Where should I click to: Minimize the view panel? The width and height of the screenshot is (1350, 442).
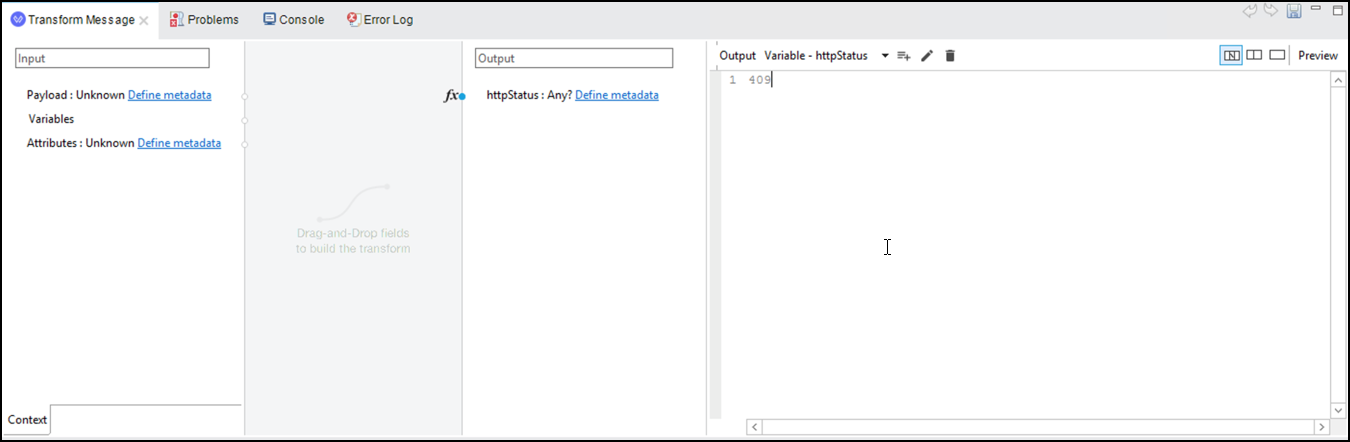1316,10
